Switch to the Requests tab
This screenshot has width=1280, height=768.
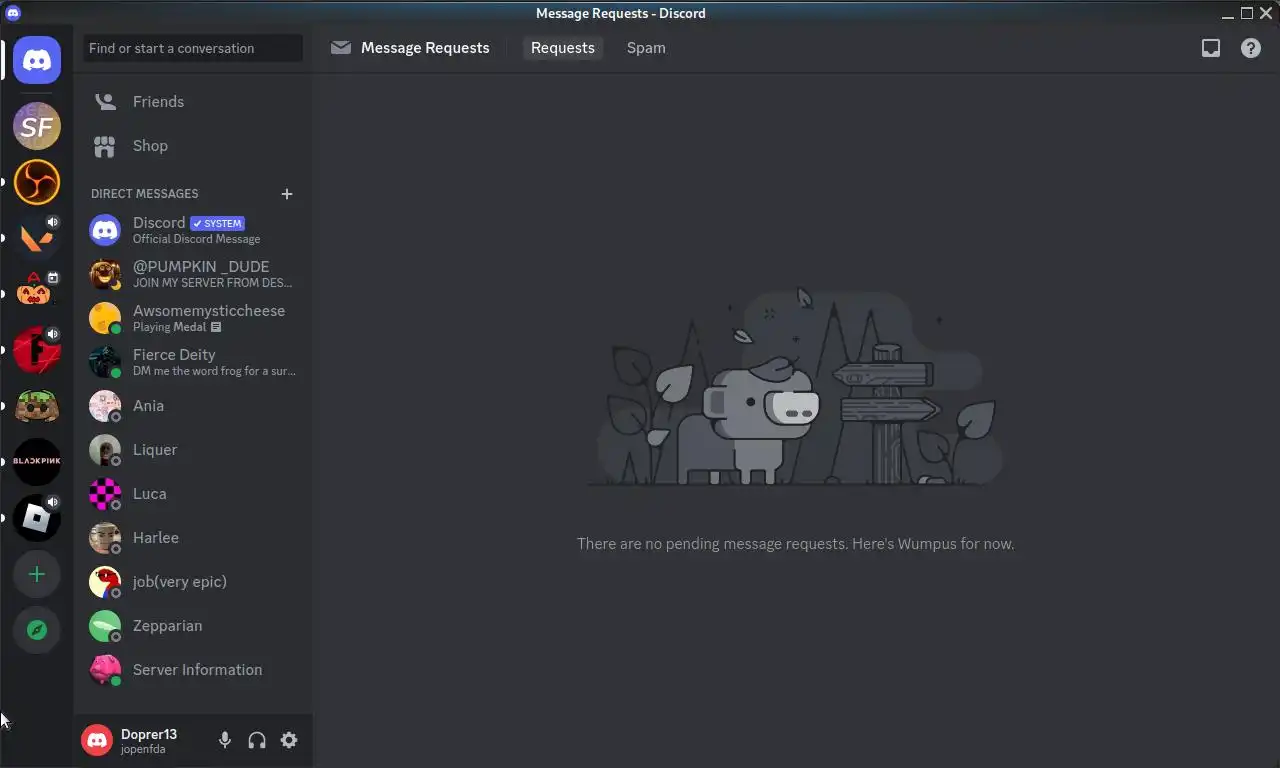[x=563, y=48]
